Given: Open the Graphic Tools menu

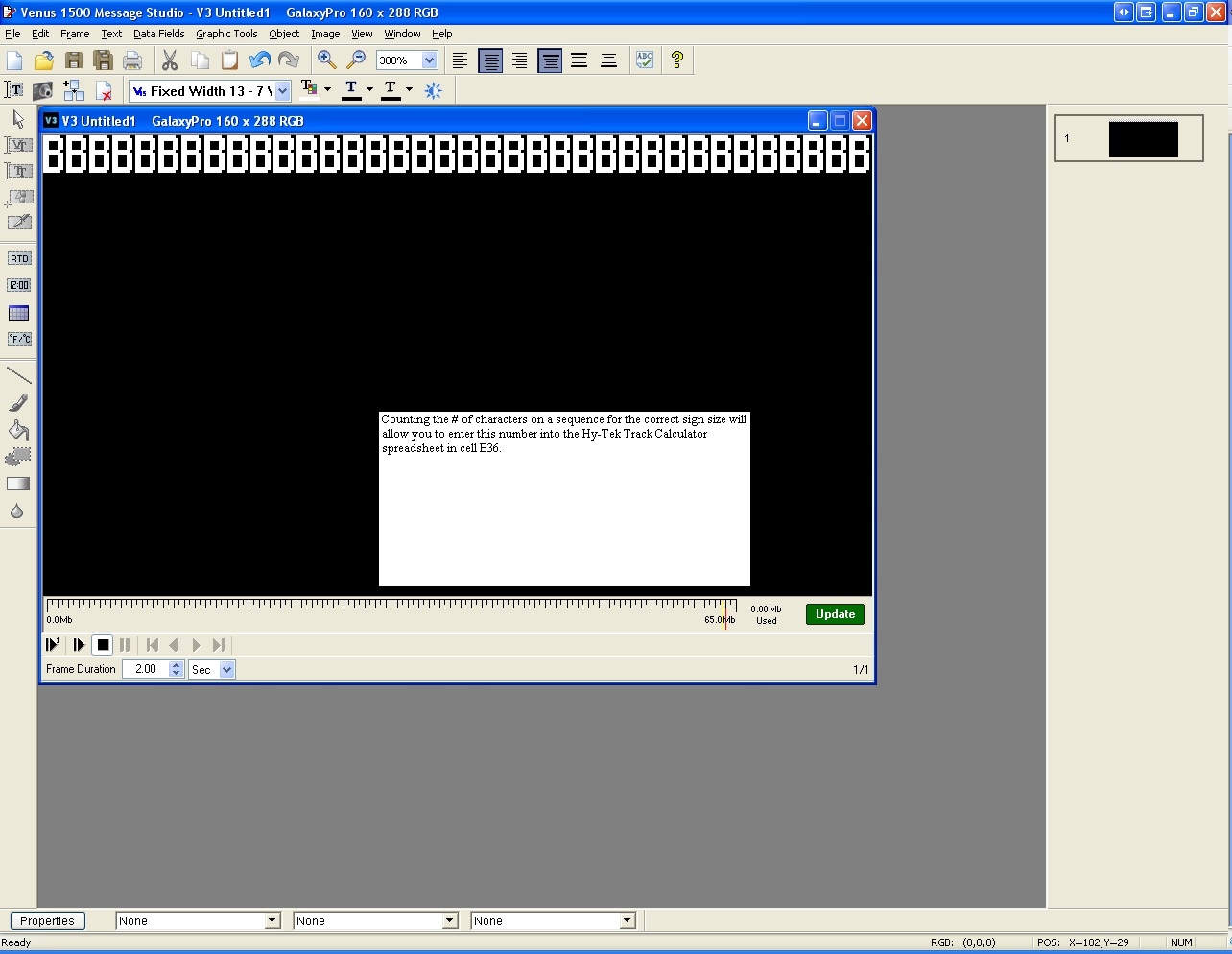Looking at the screenshot, I should pyautogui.click(x=226, y=34).
